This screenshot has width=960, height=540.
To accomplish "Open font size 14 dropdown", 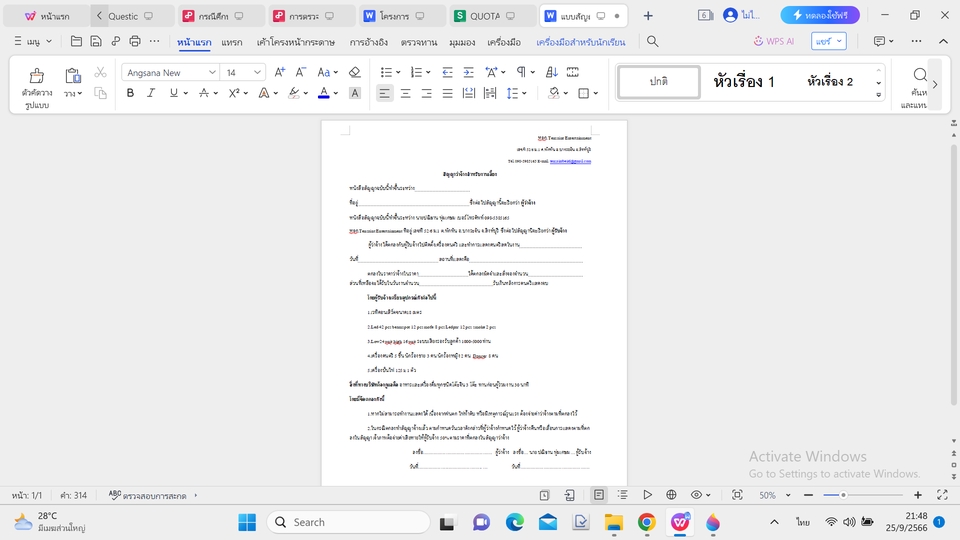I will (257, 72).
